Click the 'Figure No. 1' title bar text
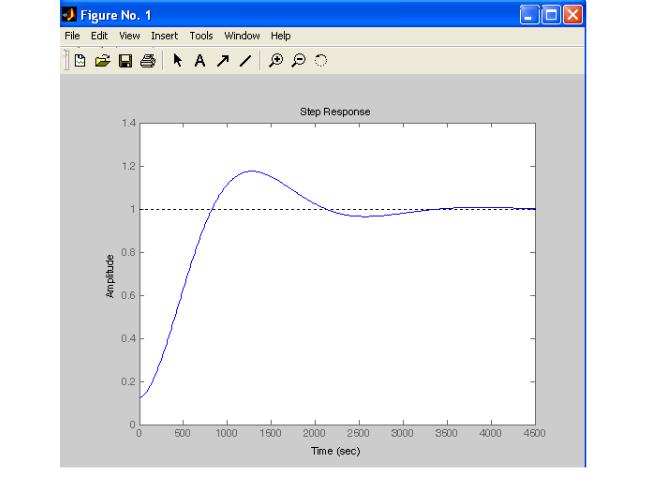Screen dimensions: 646x489 pyautogui.click(x=116, y=15)
